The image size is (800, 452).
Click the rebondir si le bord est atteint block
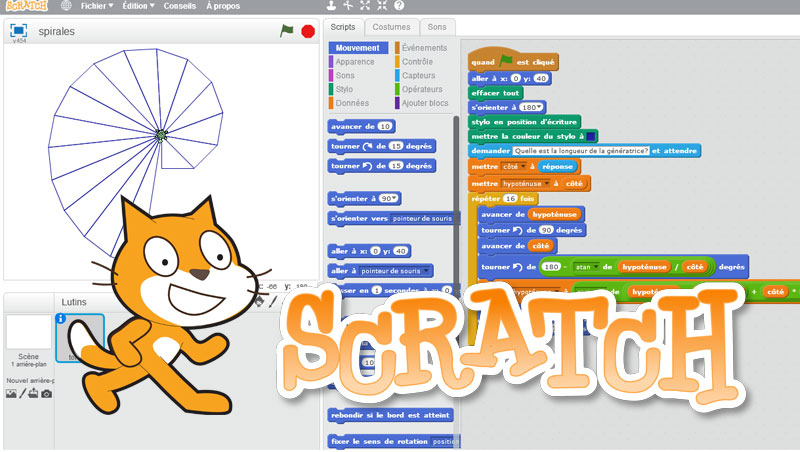click(x=391, y=415)
